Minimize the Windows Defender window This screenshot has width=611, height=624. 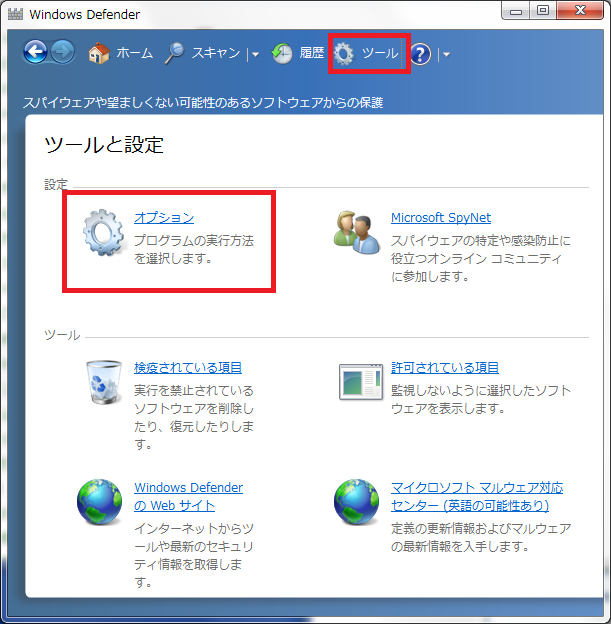[516, 11]
